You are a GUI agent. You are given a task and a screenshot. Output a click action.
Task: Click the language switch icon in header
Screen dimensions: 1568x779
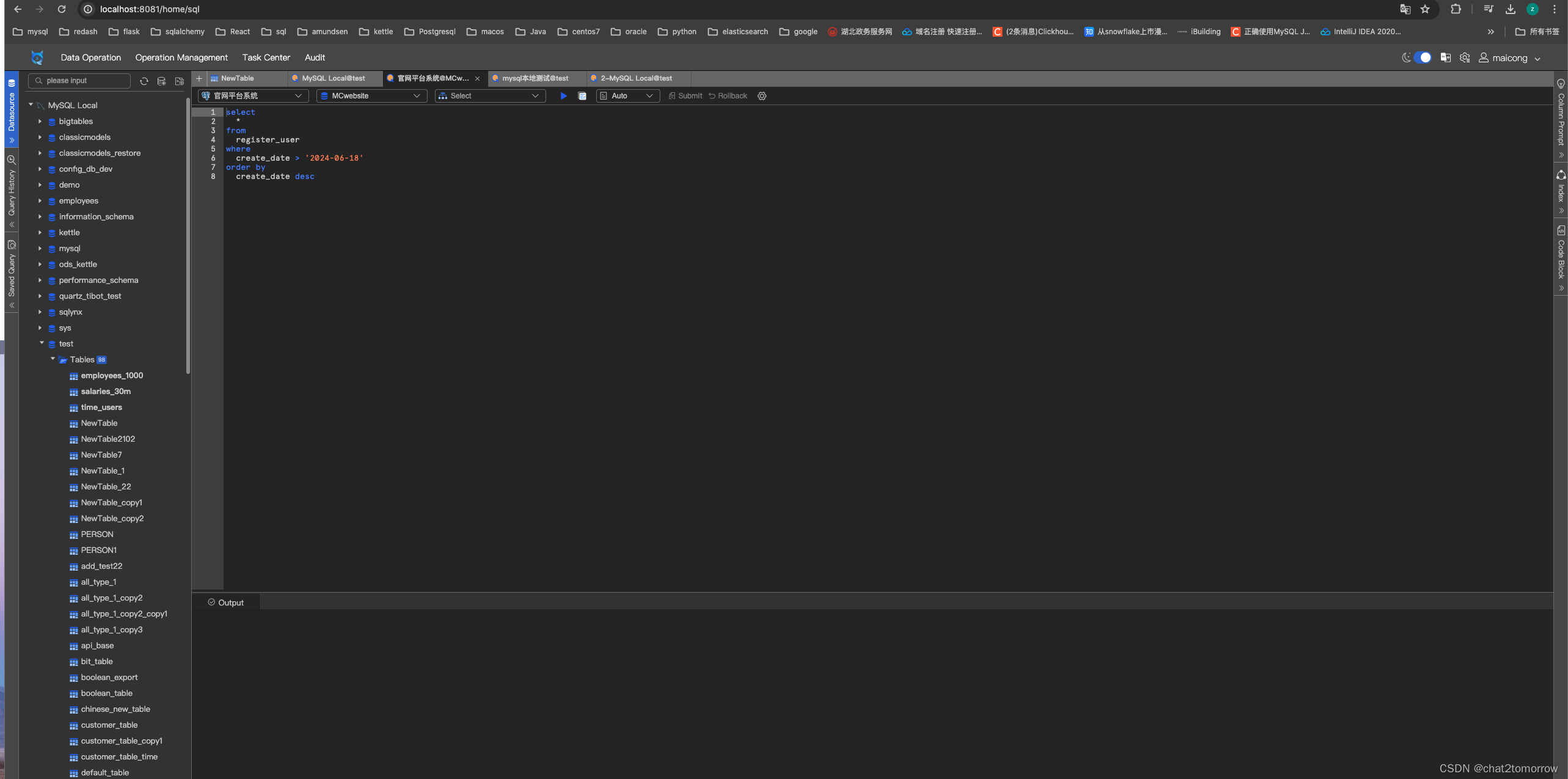pos(1445,57)
